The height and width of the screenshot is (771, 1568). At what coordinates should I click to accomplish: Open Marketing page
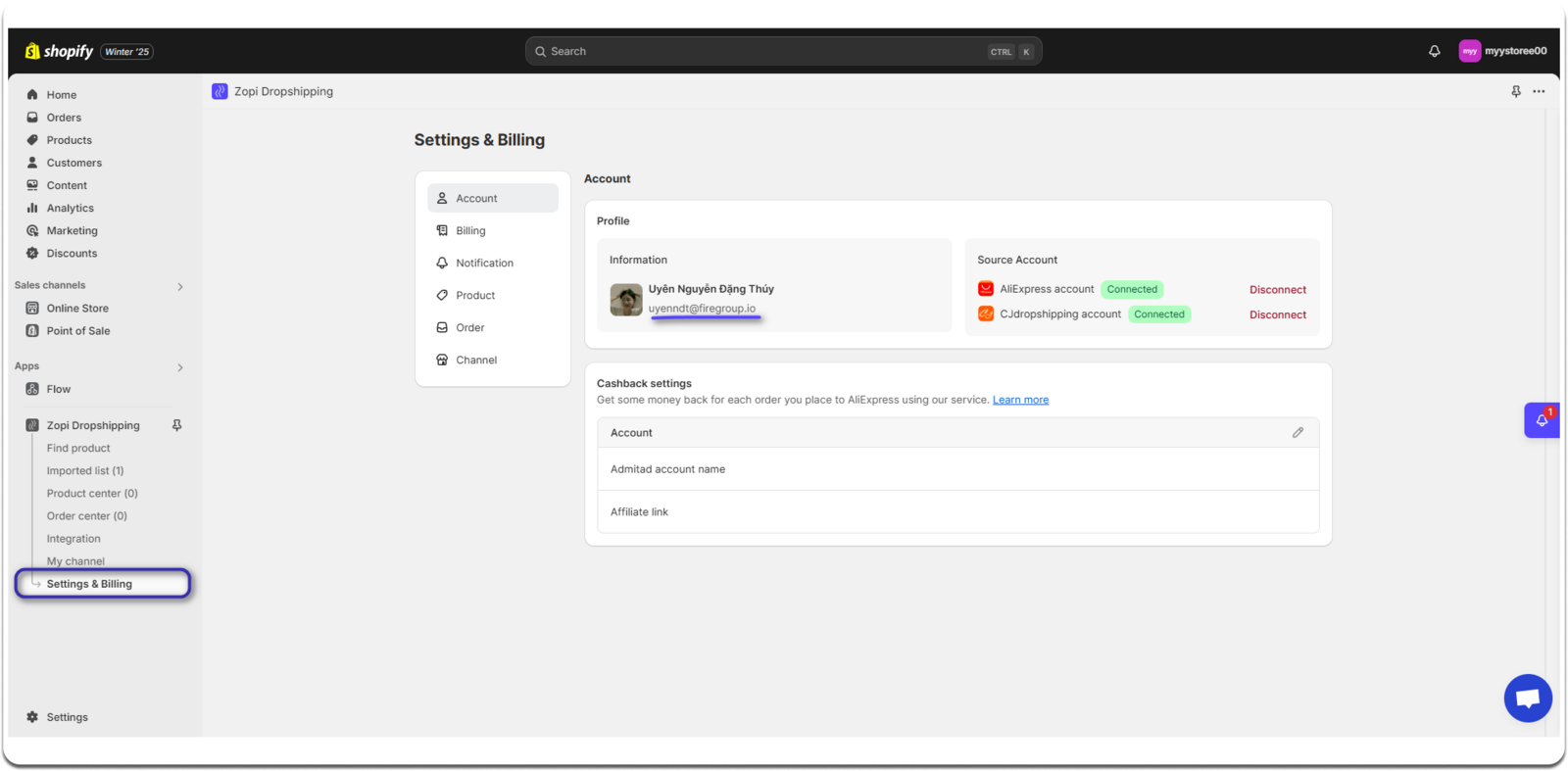pyautogui.click(x=72, y=230)
